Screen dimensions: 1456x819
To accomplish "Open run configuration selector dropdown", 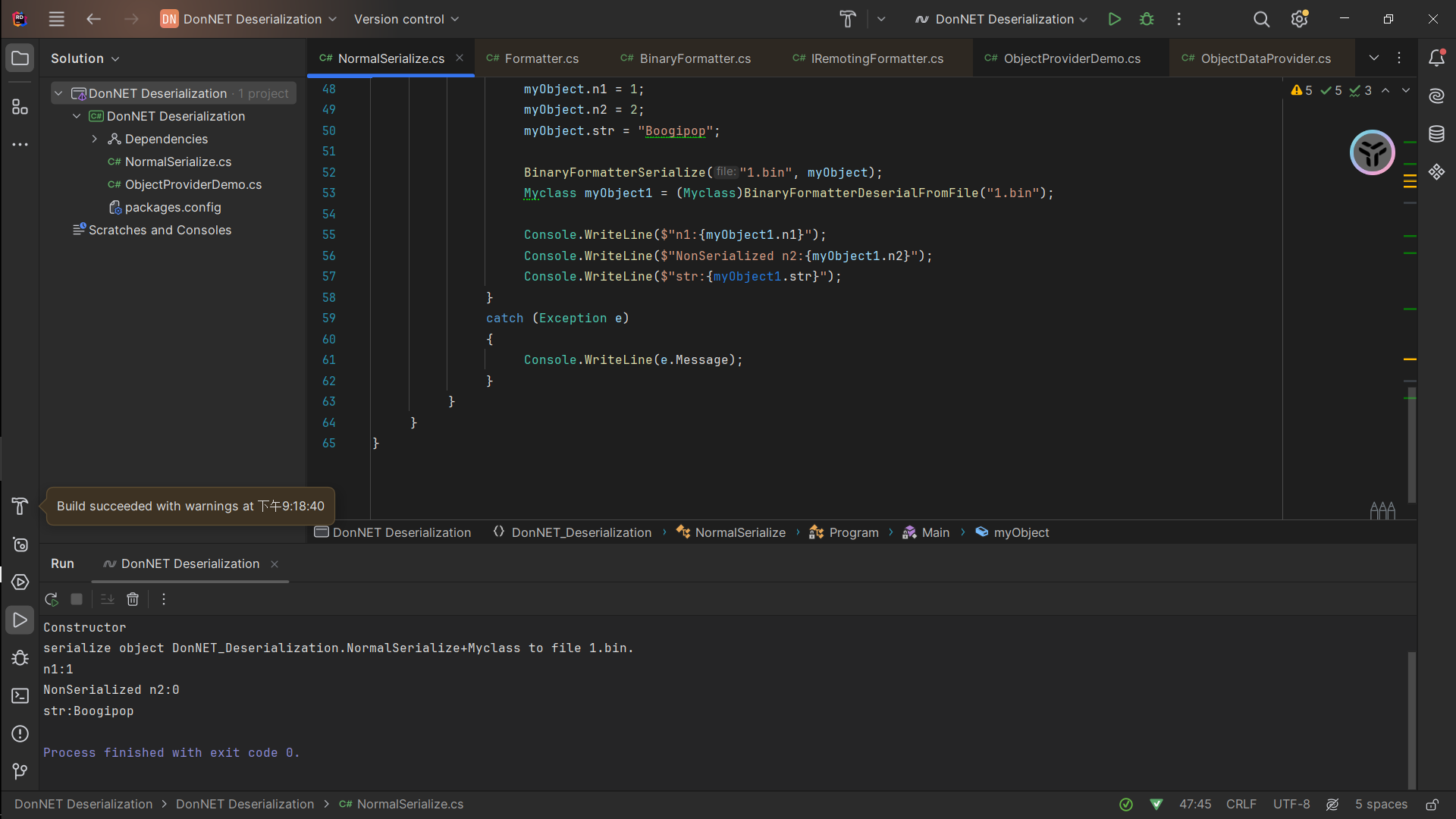I will point(1001,19).
